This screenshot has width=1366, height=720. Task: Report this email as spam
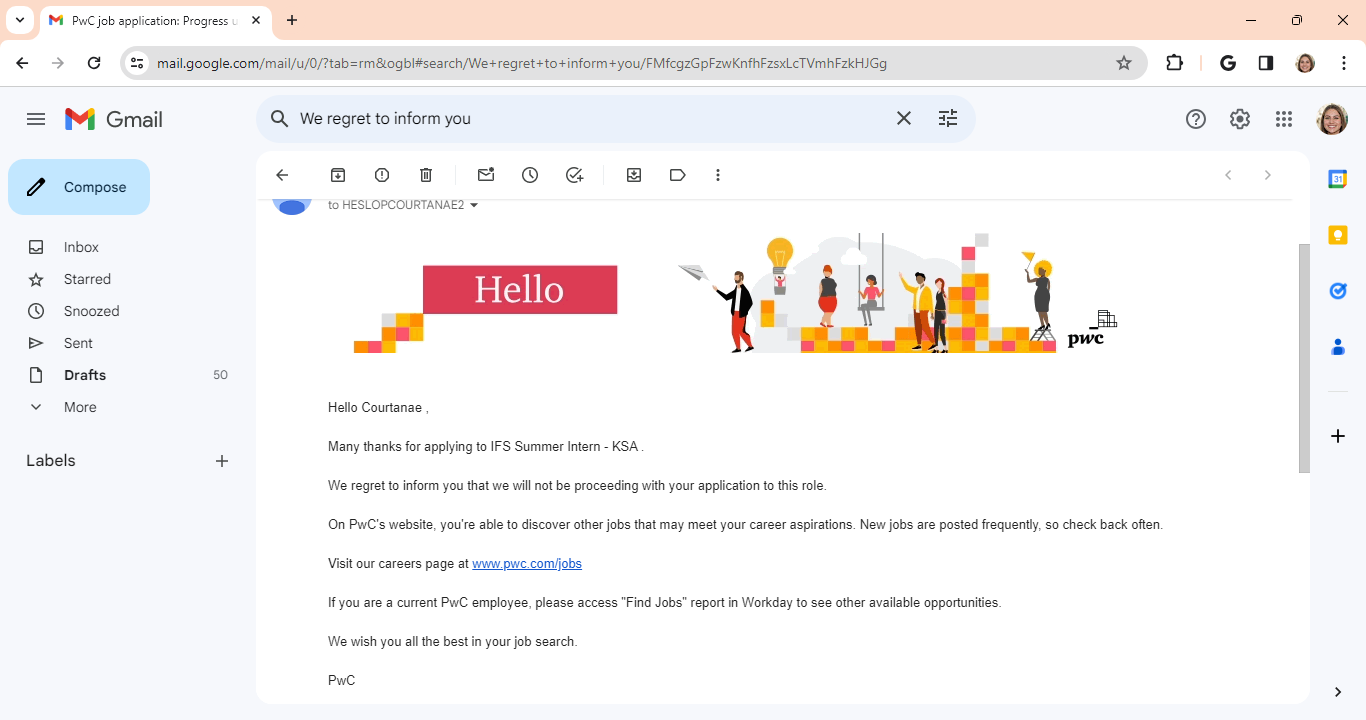pyautogui.click(x=382, y=175)
